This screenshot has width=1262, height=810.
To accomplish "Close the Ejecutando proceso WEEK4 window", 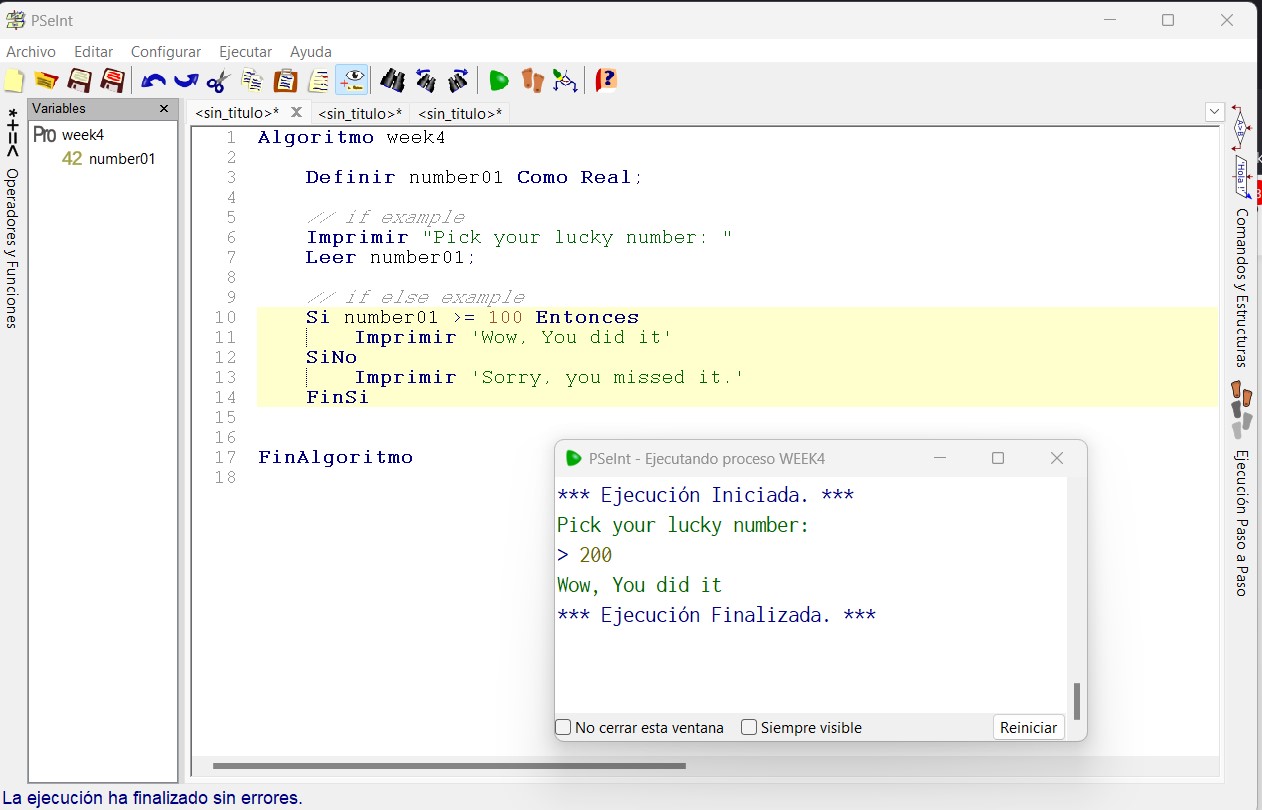I will pyautogui.click(x=1057, y=458).
